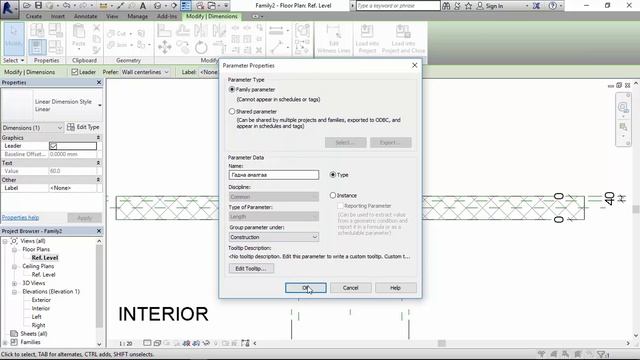Collapse the Elevations (Elevation 1) node
The width and height of the screenshot is (640, 360).
tap(14, 292)
